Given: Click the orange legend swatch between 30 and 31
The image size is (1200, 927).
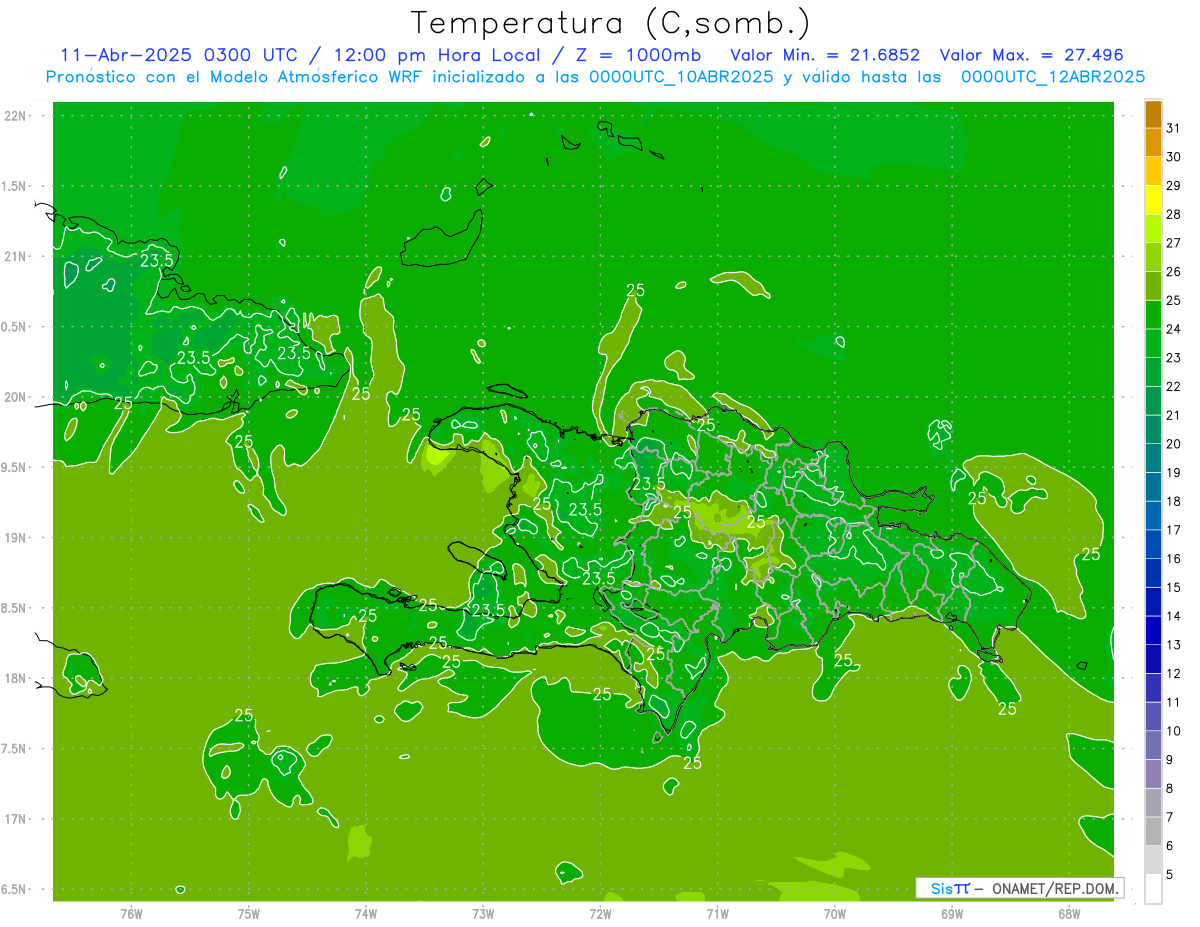Looking at the screenshot, I should (1153, 143).
